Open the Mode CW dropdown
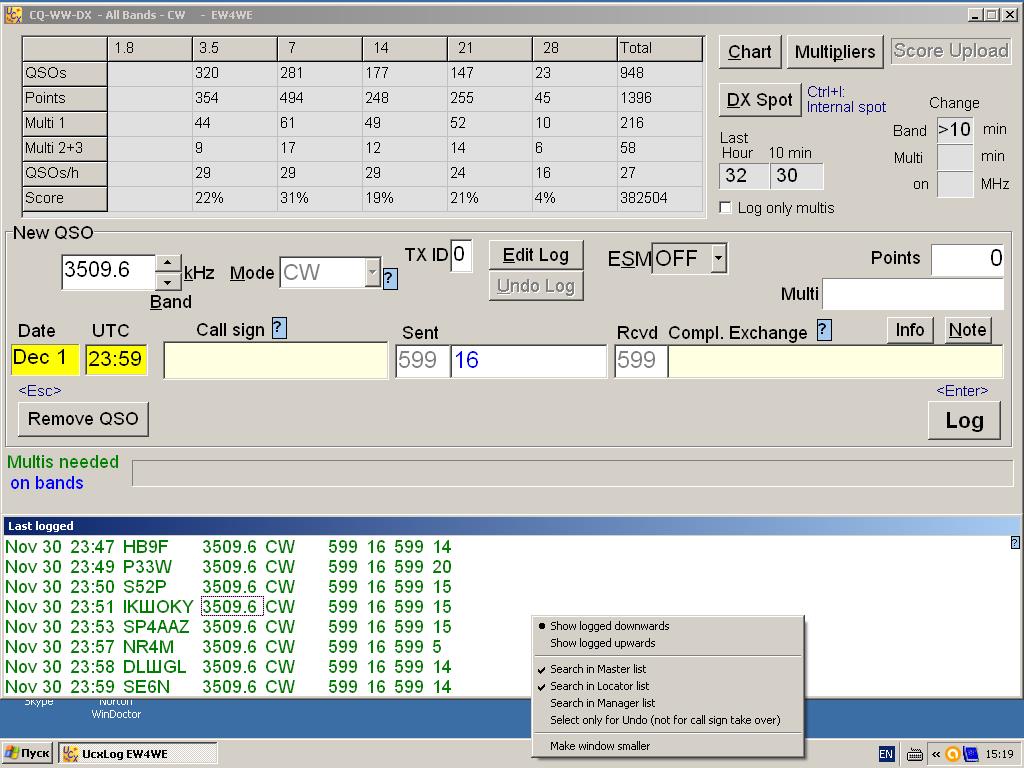The width and height of the screenshot is (1024, 768). pos(373,272)
